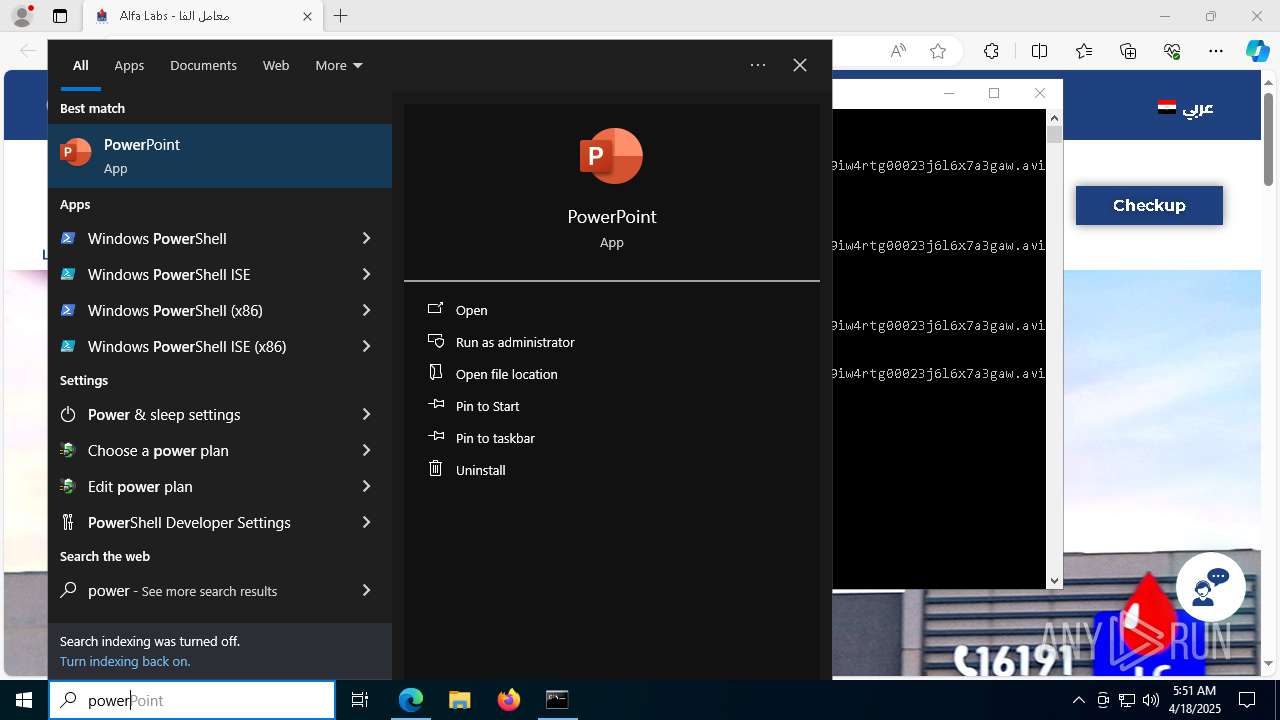
Task: Switch website language to Arabic
Action: point(1186,108)
